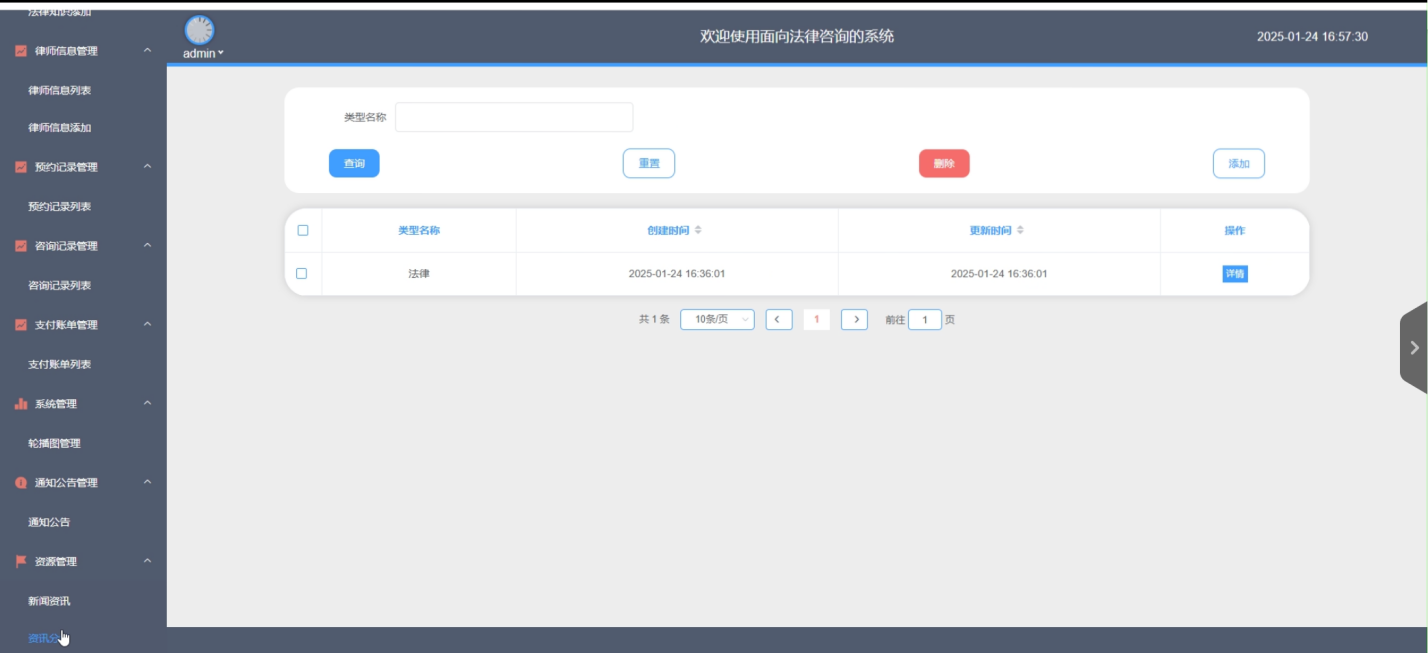Click the 法律 type name cell
Image resolution: width=1428 pixels, height=653 pixels.
(419, 273)
